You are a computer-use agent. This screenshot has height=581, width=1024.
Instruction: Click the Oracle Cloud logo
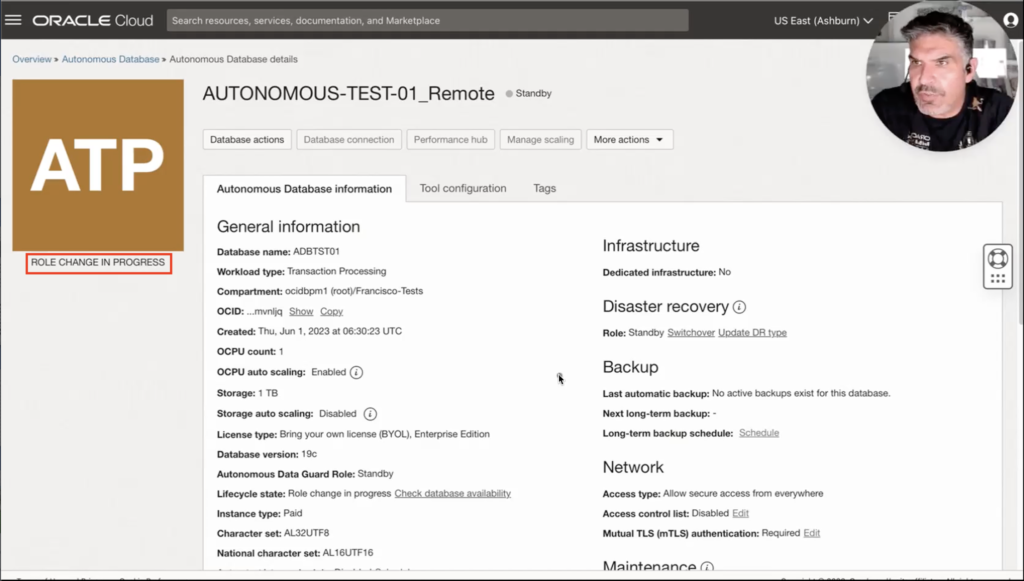click(93, 20)
